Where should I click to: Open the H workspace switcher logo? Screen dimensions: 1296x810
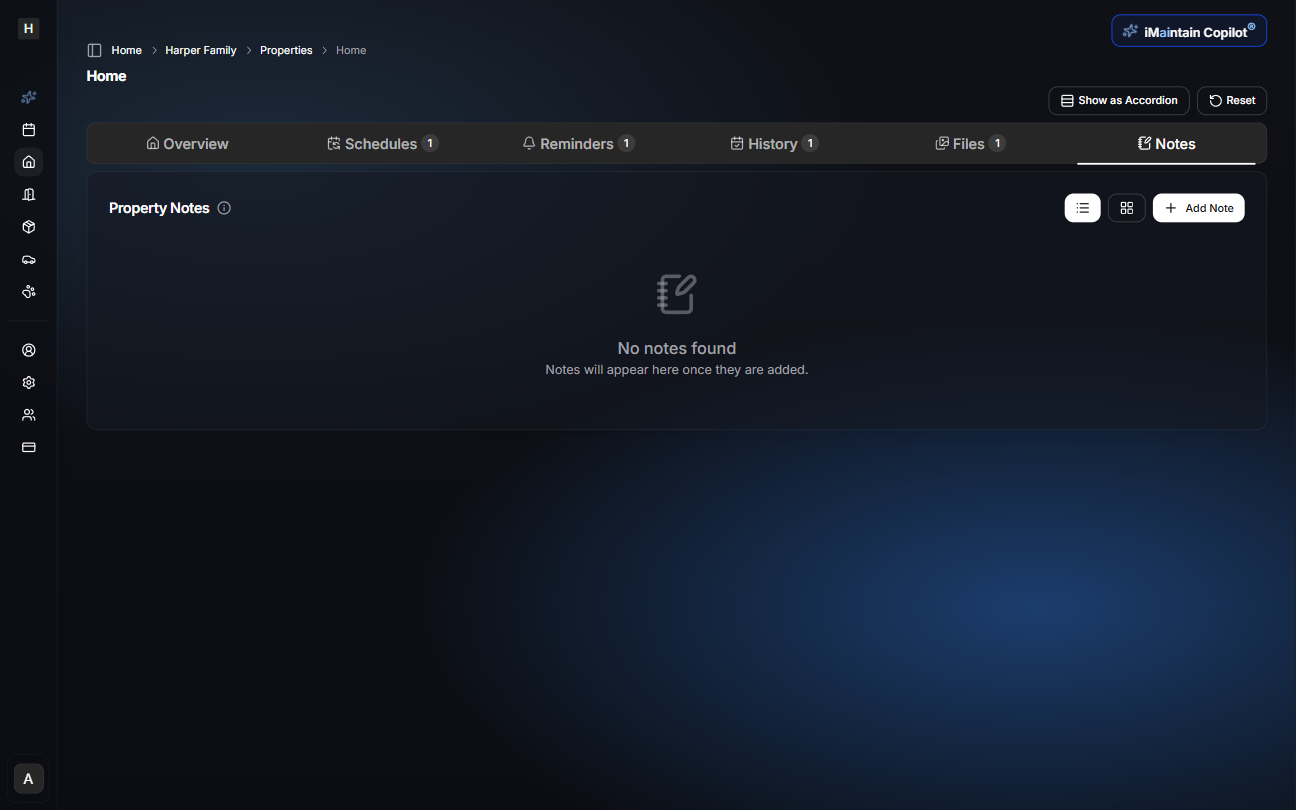[28, 28]
